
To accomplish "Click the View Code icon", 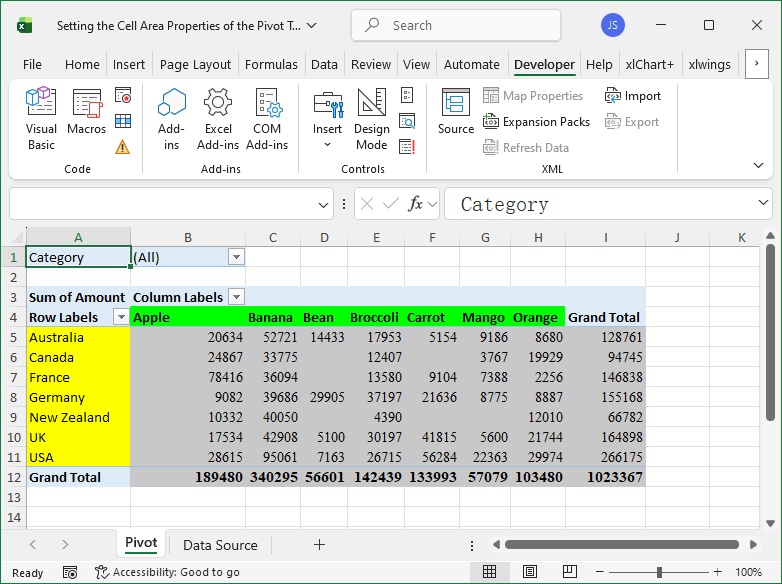I will [x=407, y=121].
